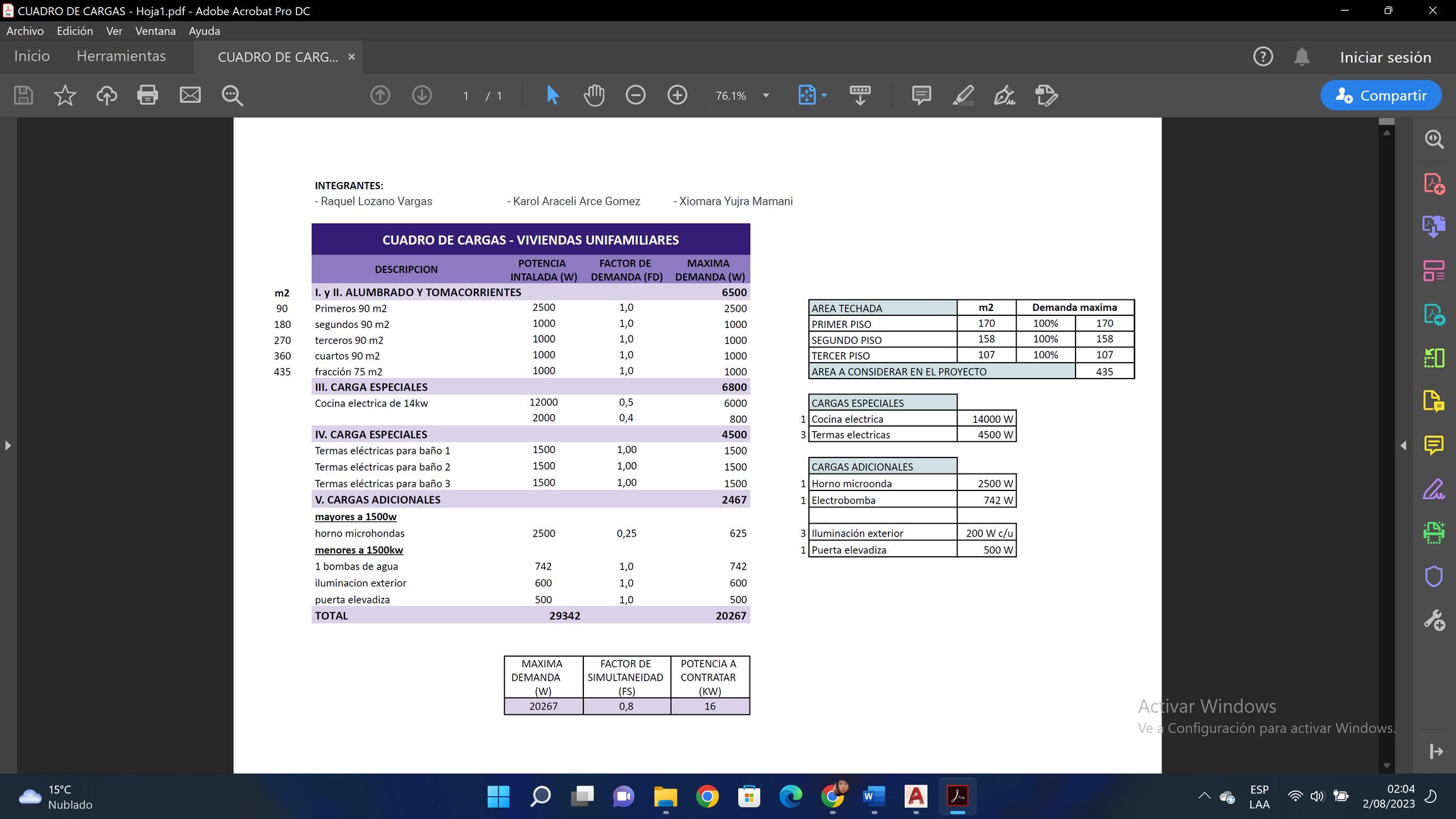Expand the Fit page options dropdown arrow
This screenshot has height=819, width=1456.
(x=824, y=95)
